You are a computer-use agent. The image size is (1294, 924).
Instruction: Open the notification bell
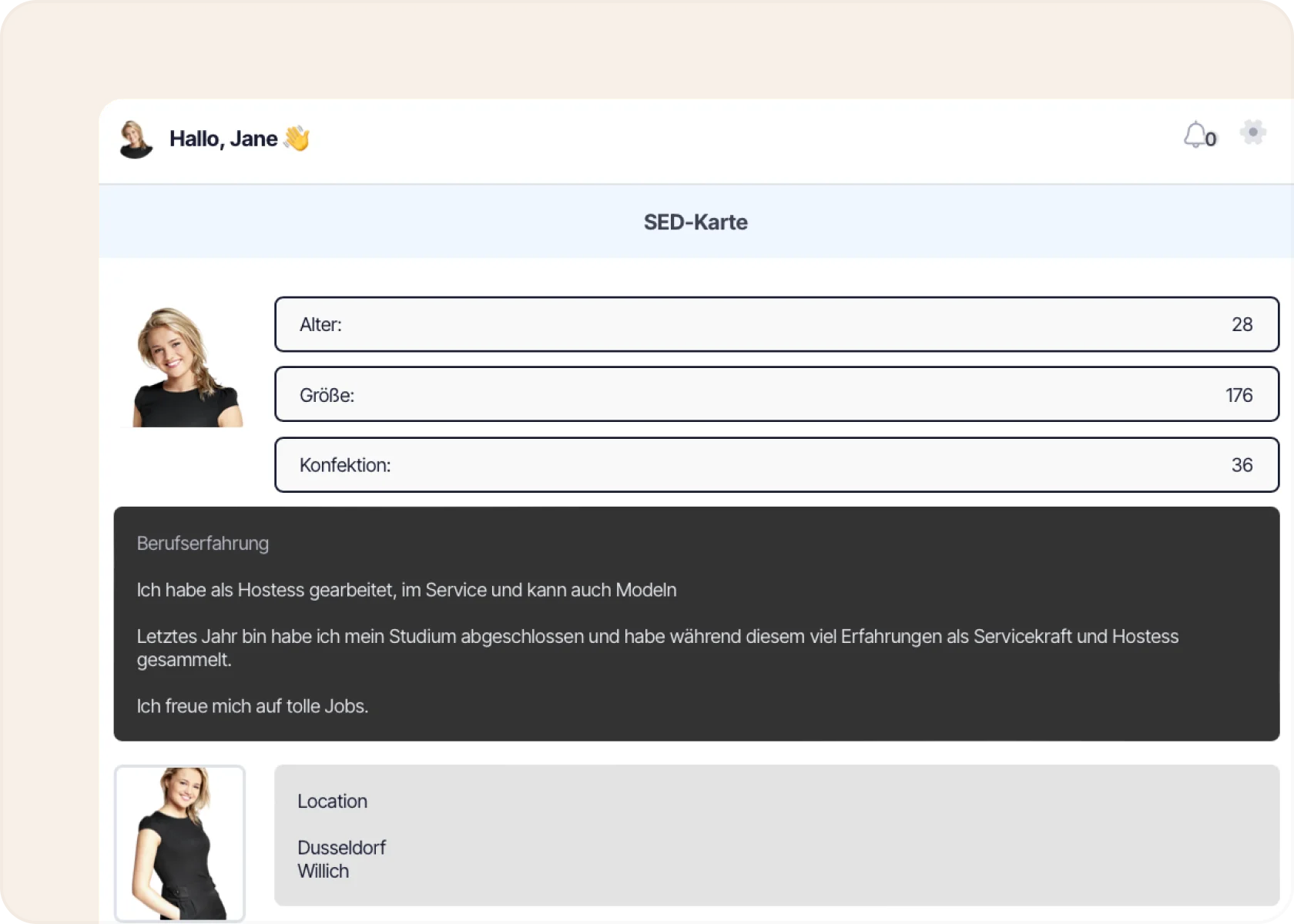[1195, 135]
